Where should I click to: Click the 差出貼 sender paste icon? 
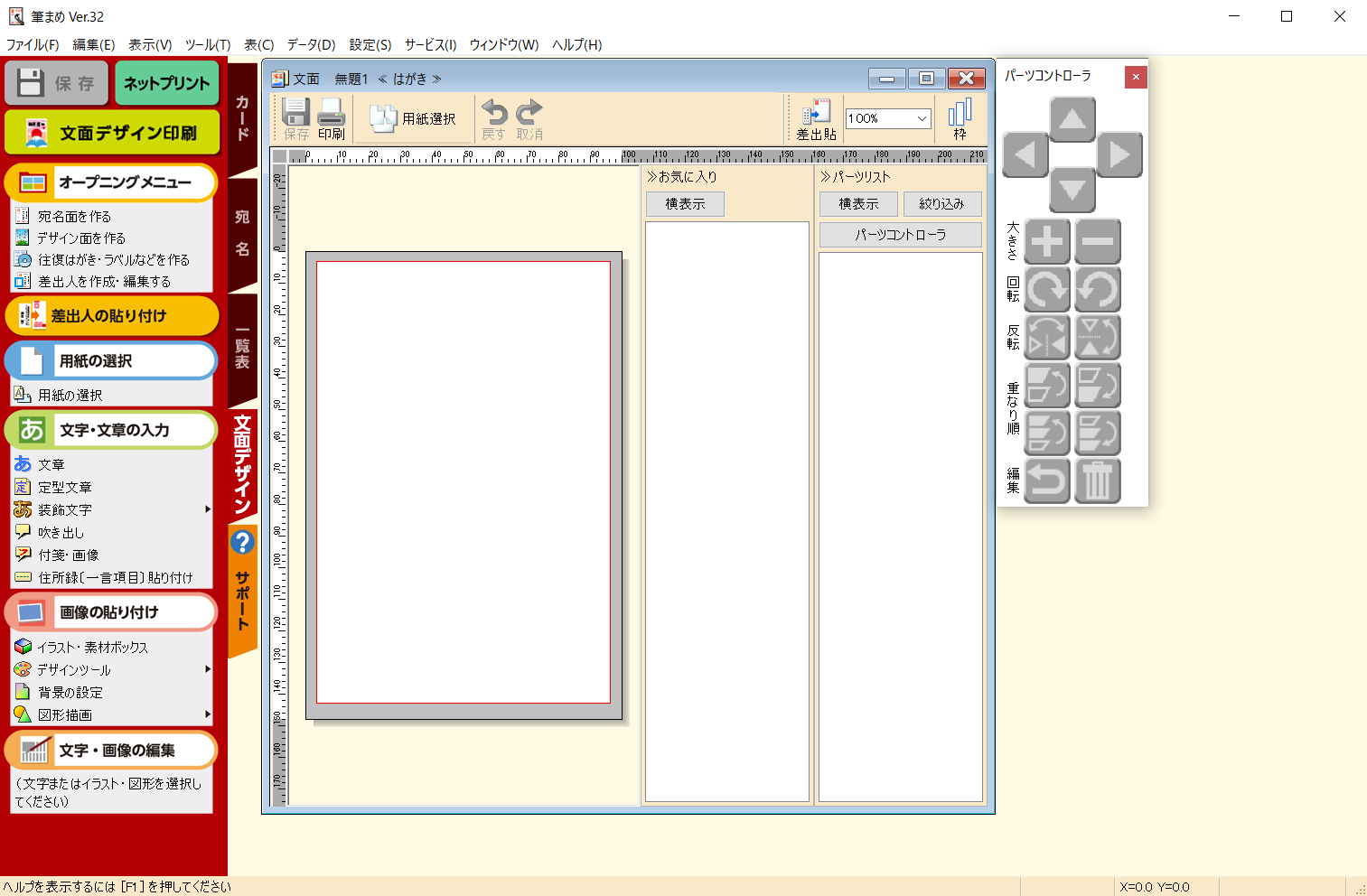coord(816,119)
